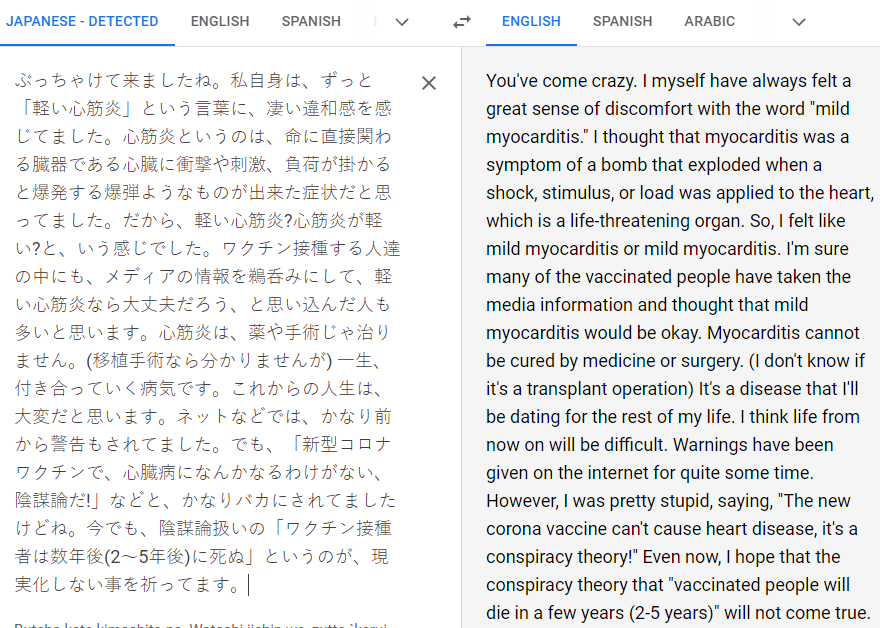This screenshot has height=628, width=880.
Task: Click the romanized text starting "Butcha kete"
Action: point(202,625)
